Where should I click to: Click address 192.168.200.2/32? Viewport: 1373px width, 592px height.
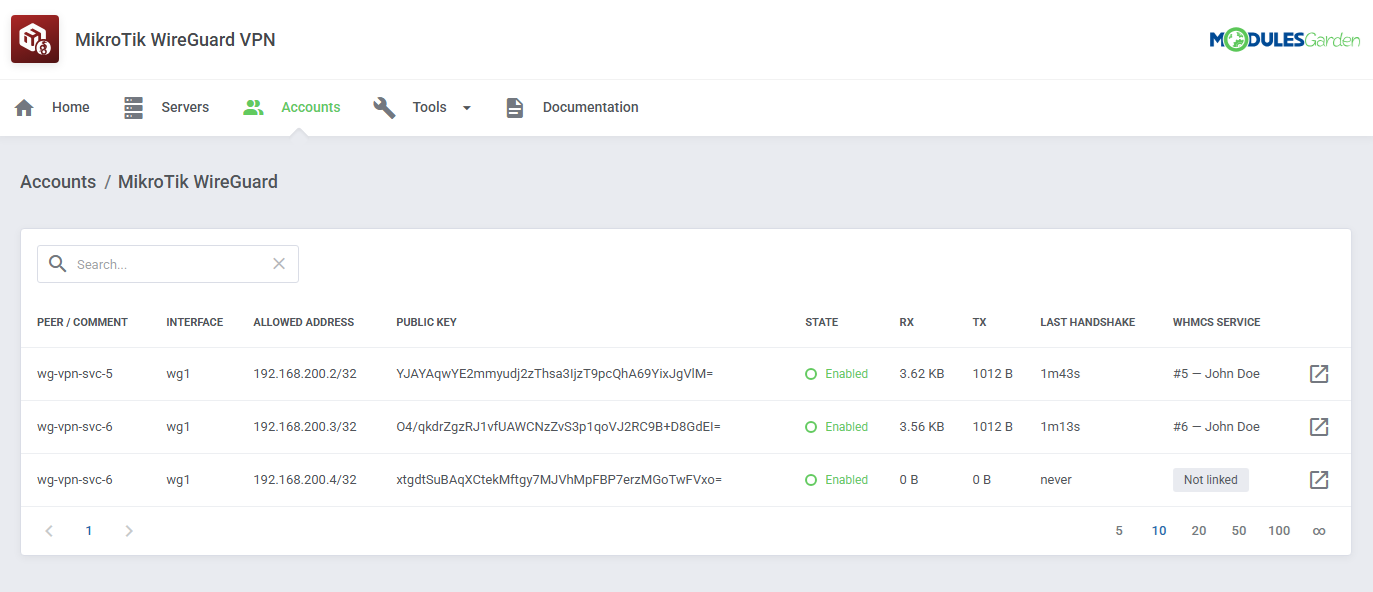[305, 374]
